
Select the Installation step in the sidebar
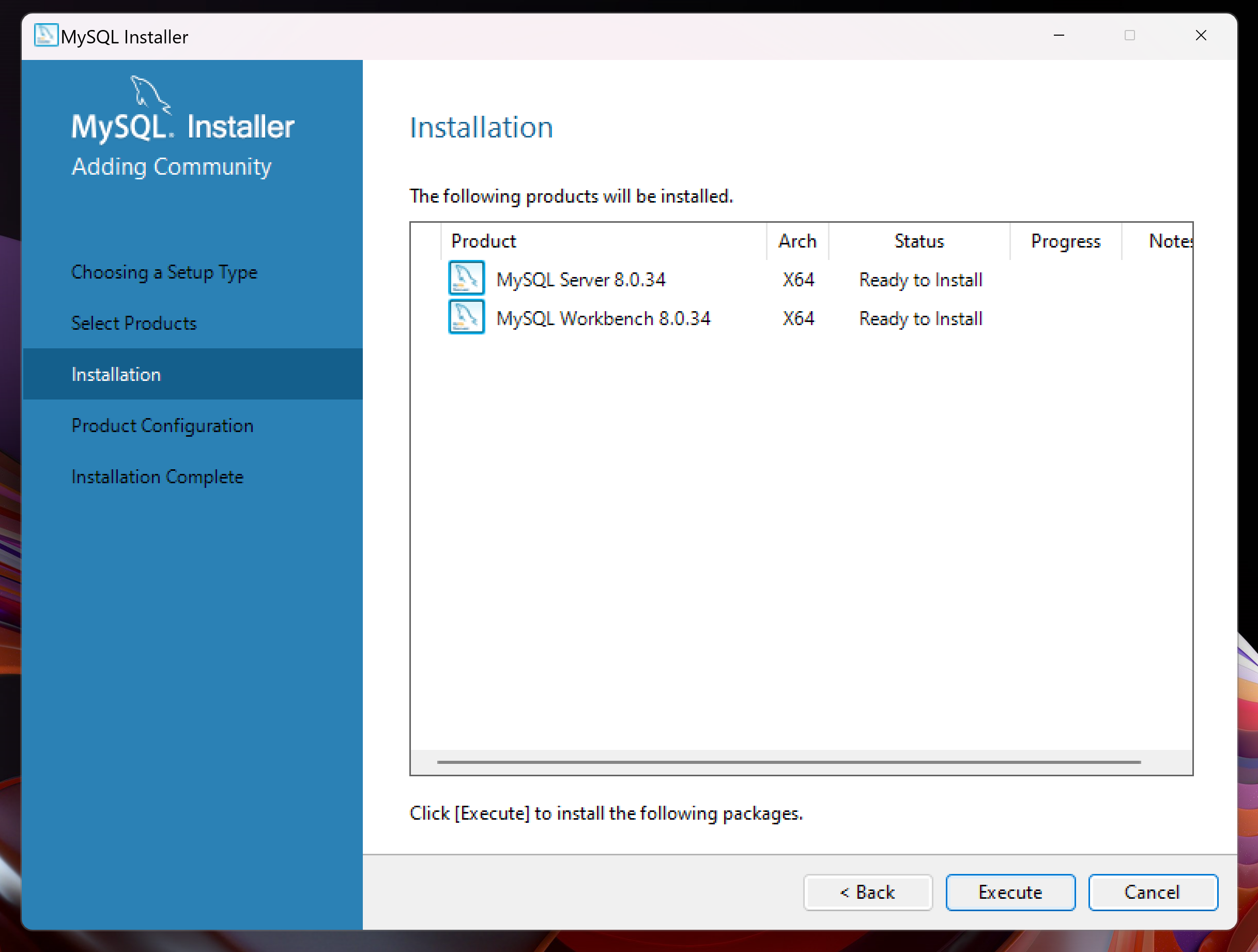point(116,374)
